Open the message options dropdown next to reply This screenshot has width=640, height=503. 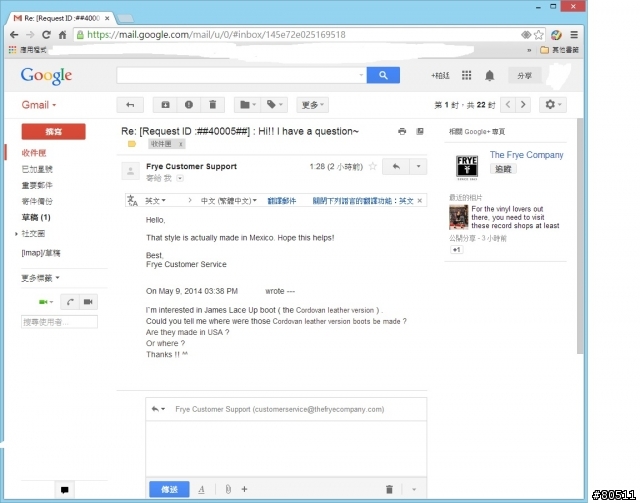[x=418, y=166]
